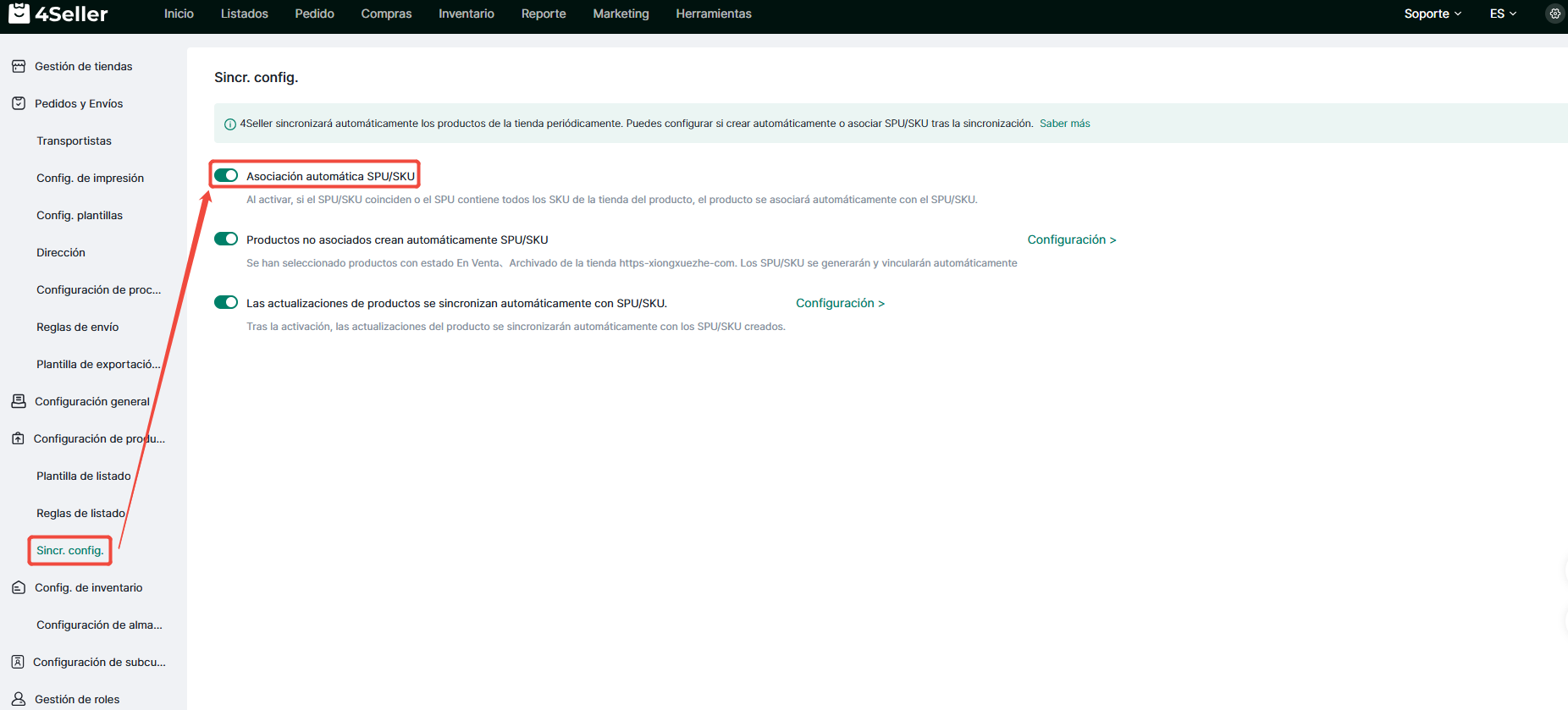Select Pedidos y Envíos in sidebar
The height and width of the screenshot is (710, 1568).
pos(79,103)
